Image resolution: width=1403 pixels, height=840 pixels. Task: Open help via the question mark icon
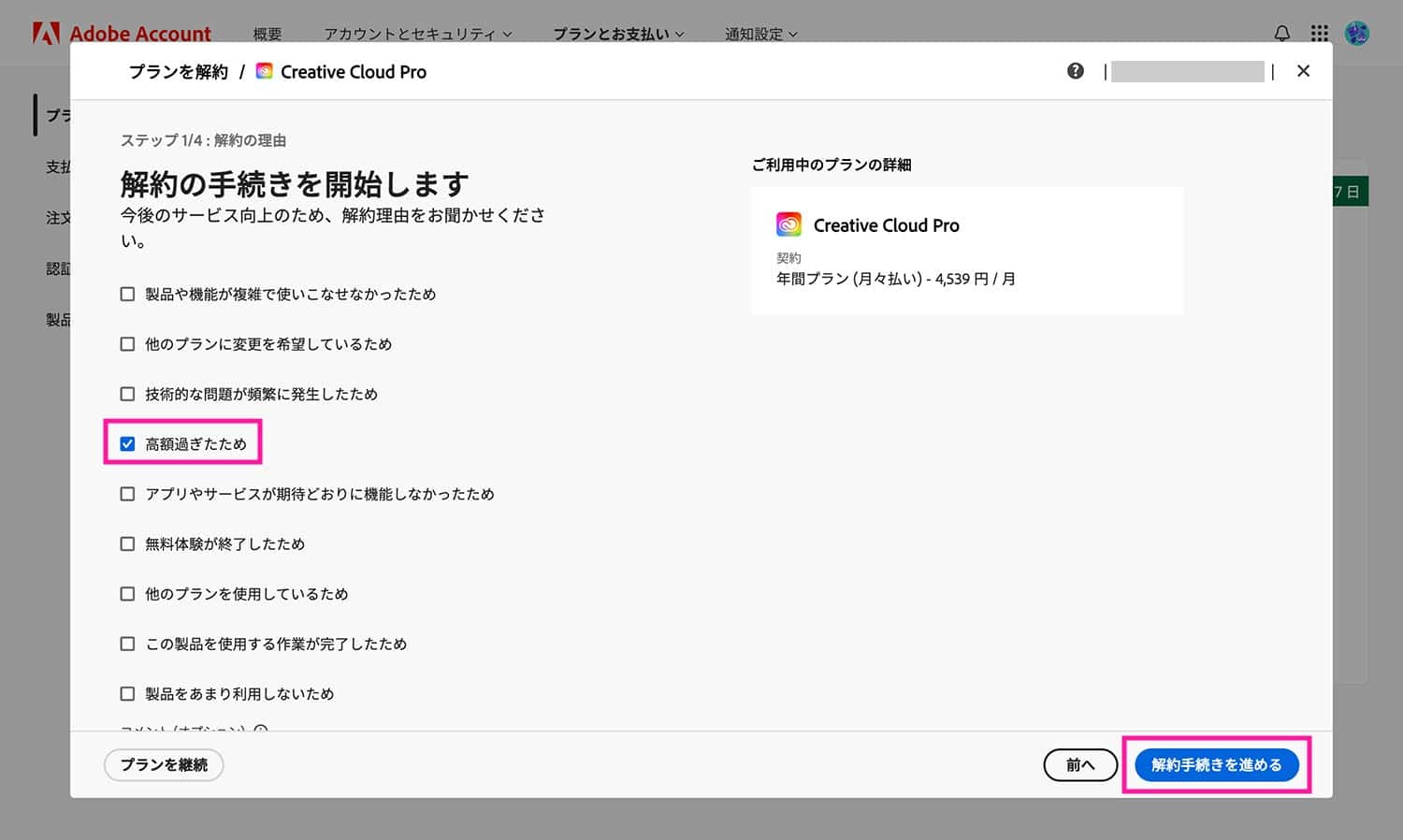(1076, 70)
